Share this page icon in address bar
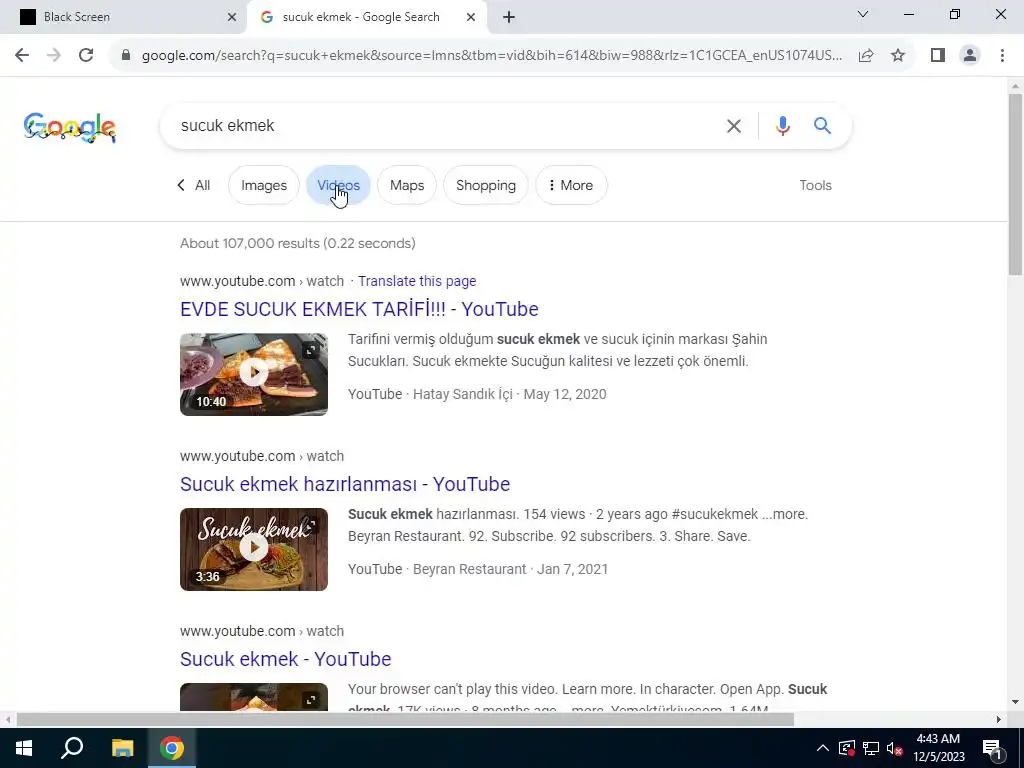This screenshot has width=1024, height=768. 866,55
